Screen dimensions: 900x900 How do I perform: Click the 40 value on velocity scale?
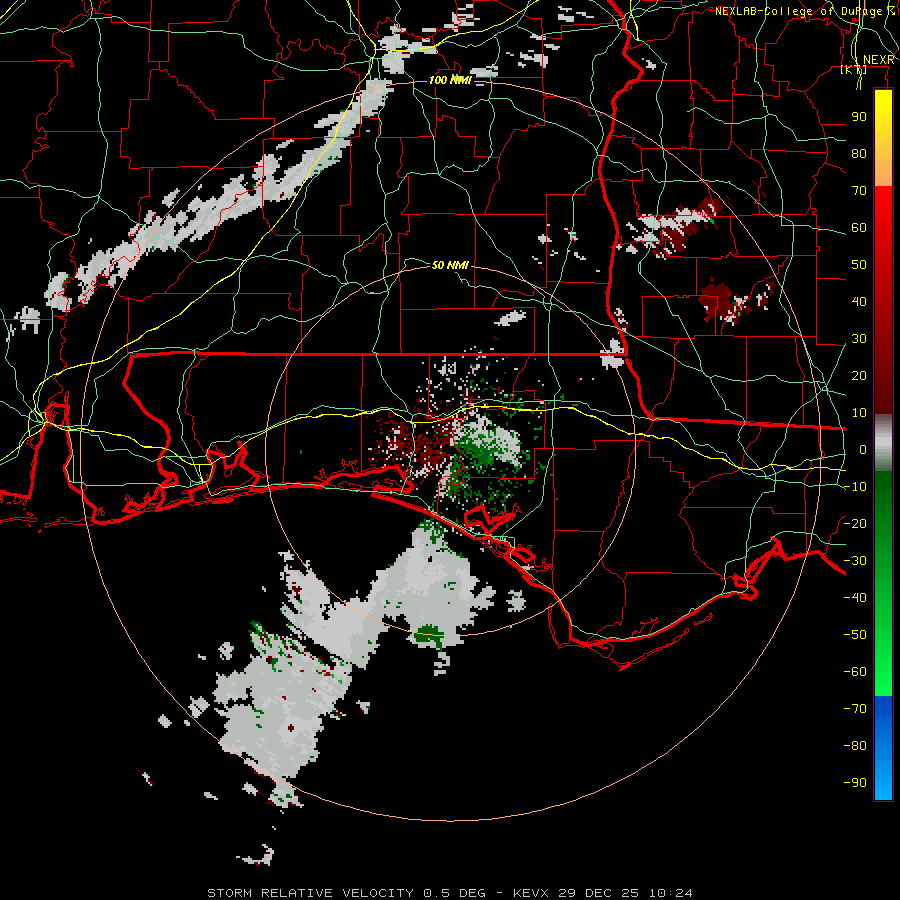[x=859, y=302]
